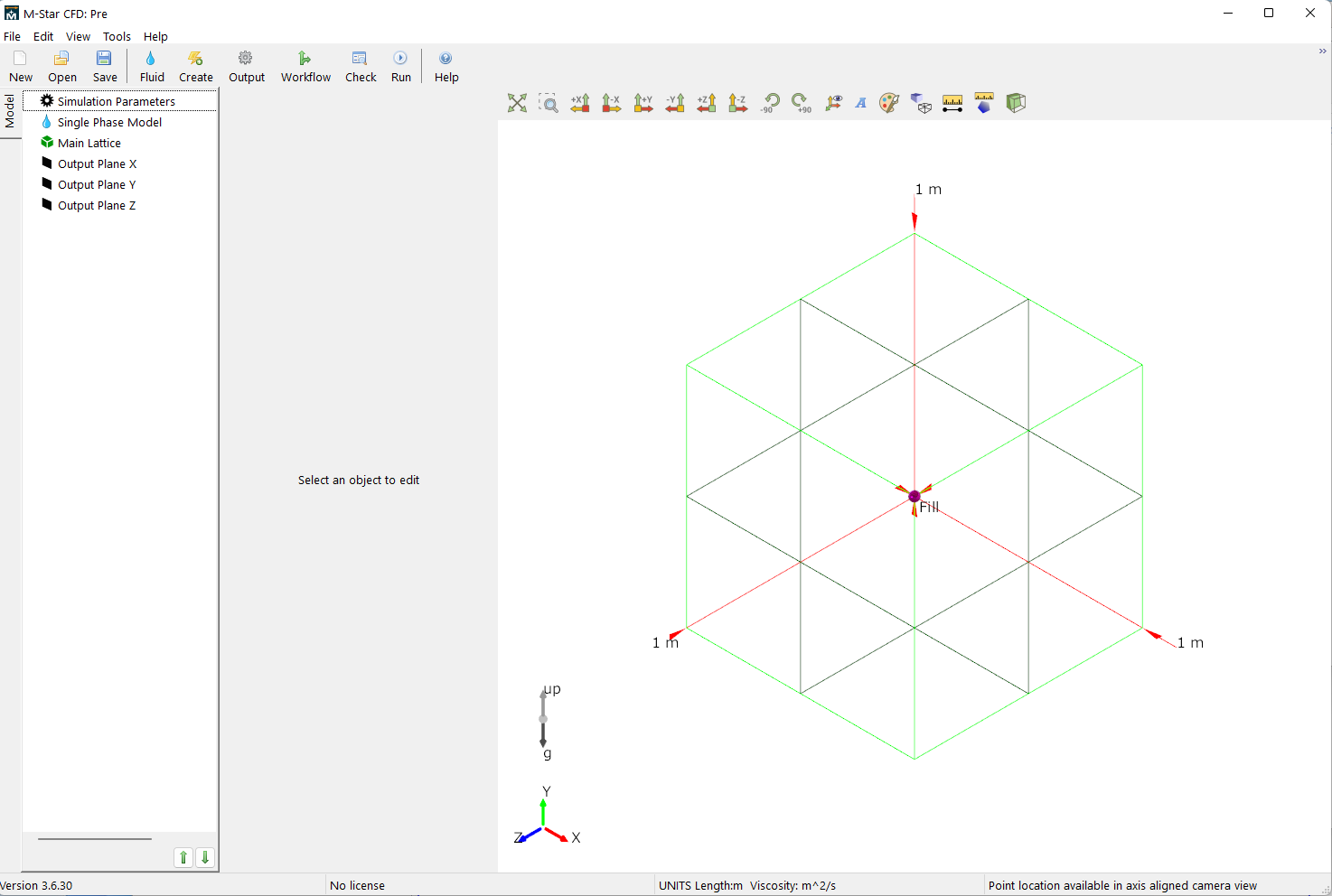The width and height of the screenshot is (1332, 896).
Task: Expand the toolbar overflow chevron
Action: pyautogui.click(x=1323, y=51)
